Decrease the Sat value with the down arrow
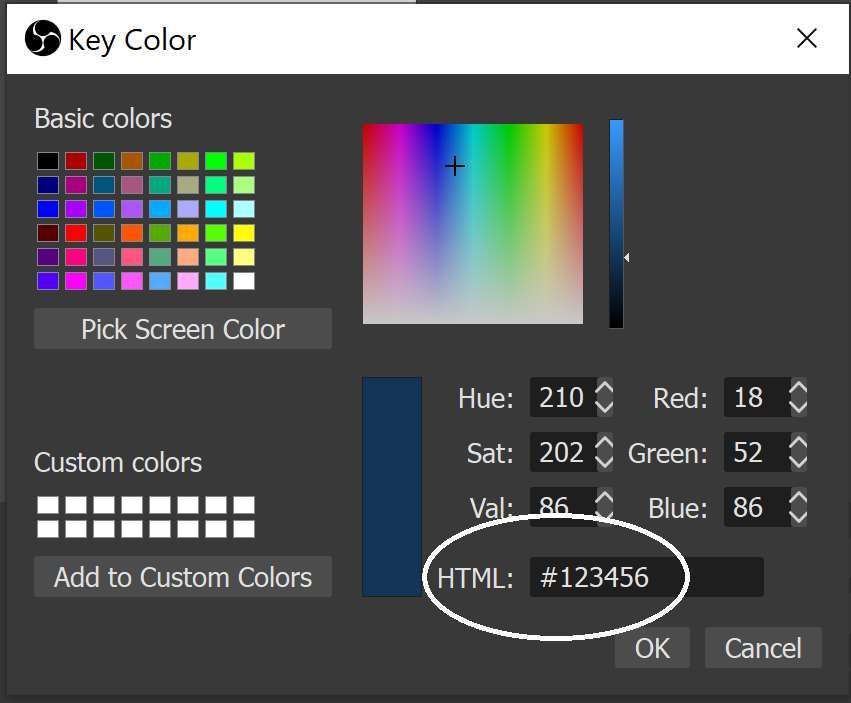 point(604,462)
